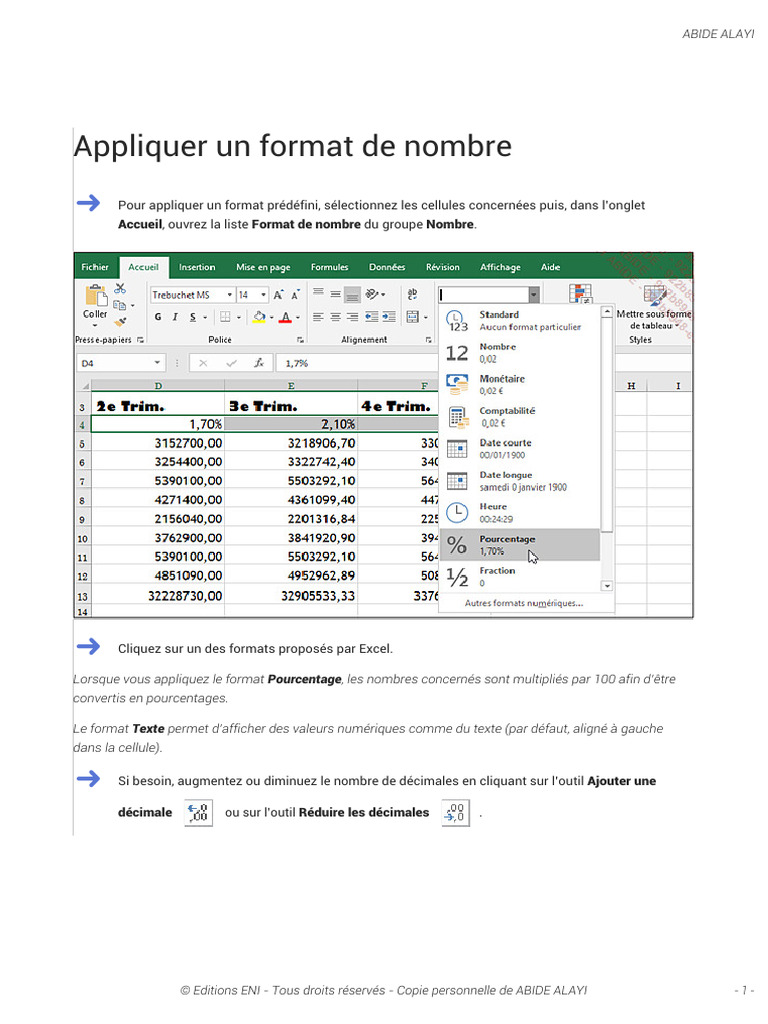Expand the underline style dropdown arrow
Screen dimensions: 768x1024
205,318
